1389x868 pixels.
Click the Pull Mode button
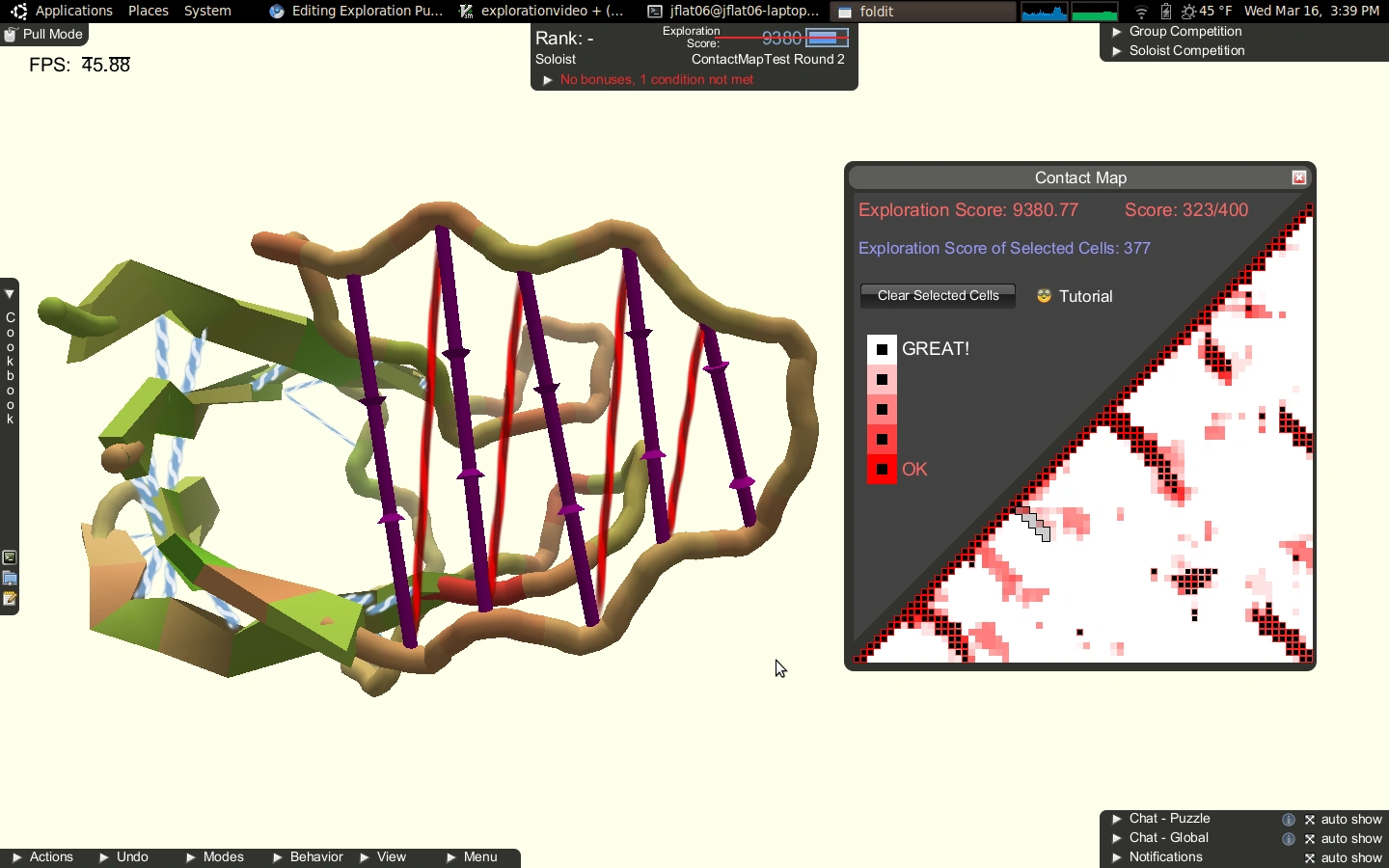pos(44,35)
